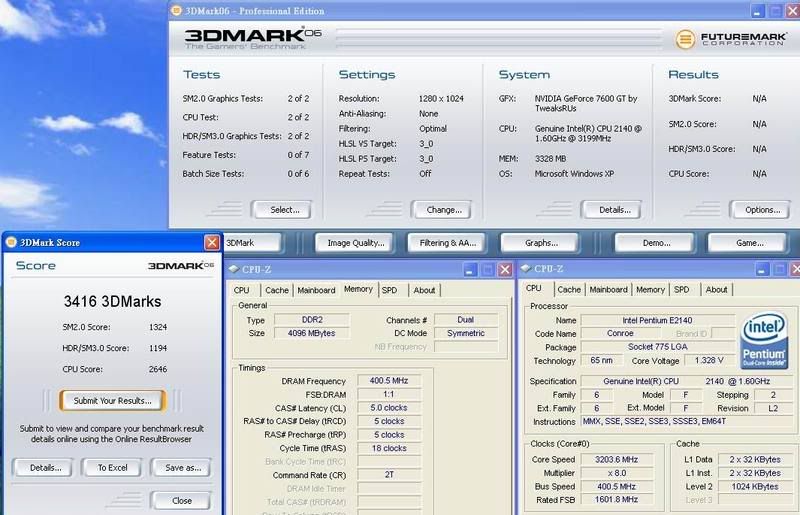Click the left CPU-Z window title icon
This screenshot has height=515, width=800.
[234, 269]
